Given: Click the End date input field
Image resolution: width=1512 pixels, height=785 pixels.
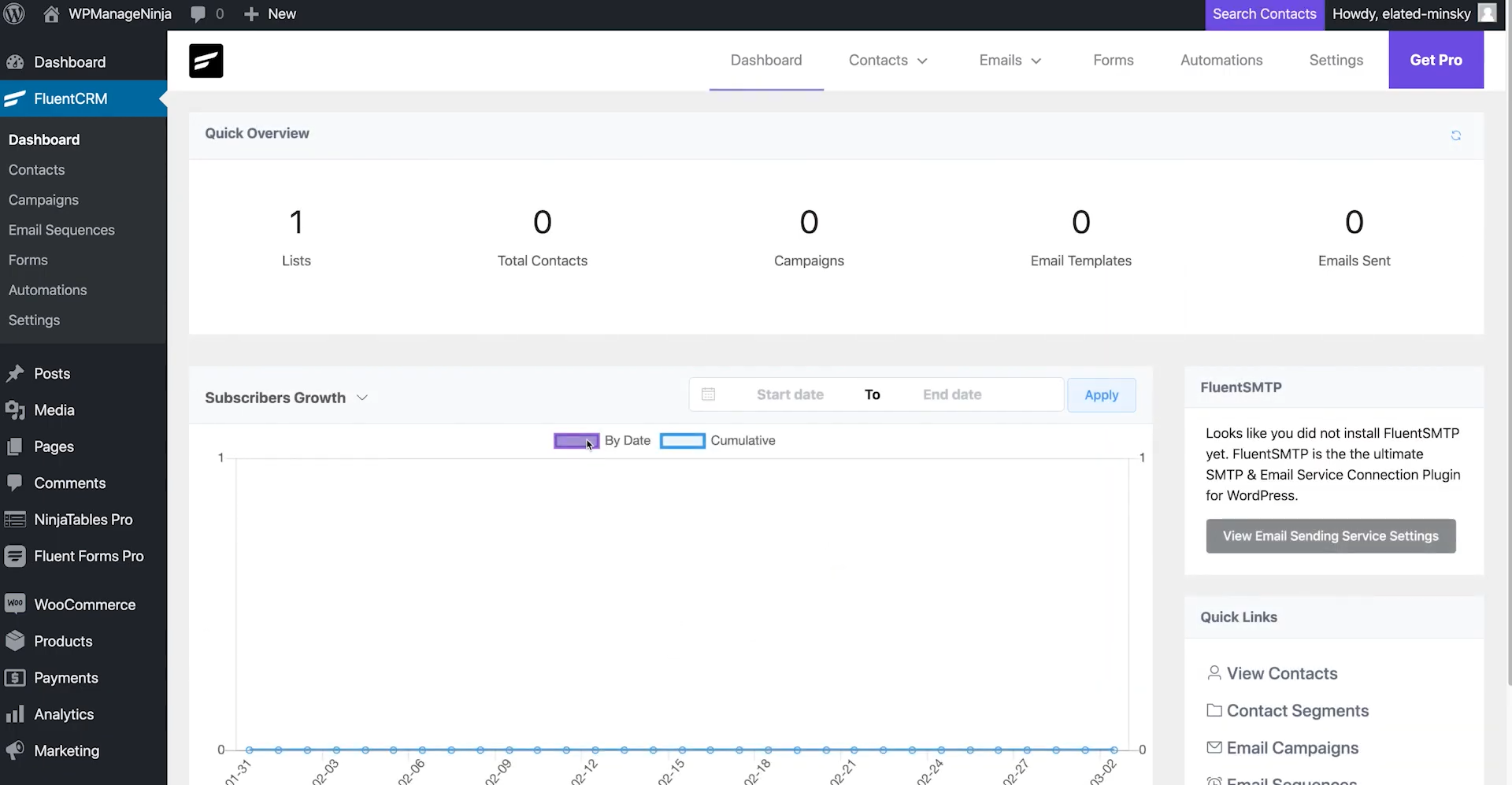Looking at the screenshot, I should pos(951,394).
